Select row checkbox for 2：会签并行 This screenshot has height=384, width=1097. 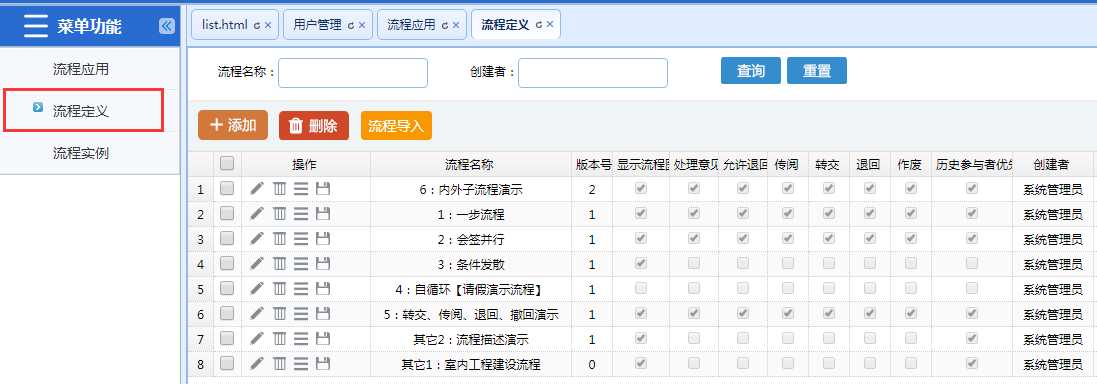pyautogui.click(x=227, y=239)
